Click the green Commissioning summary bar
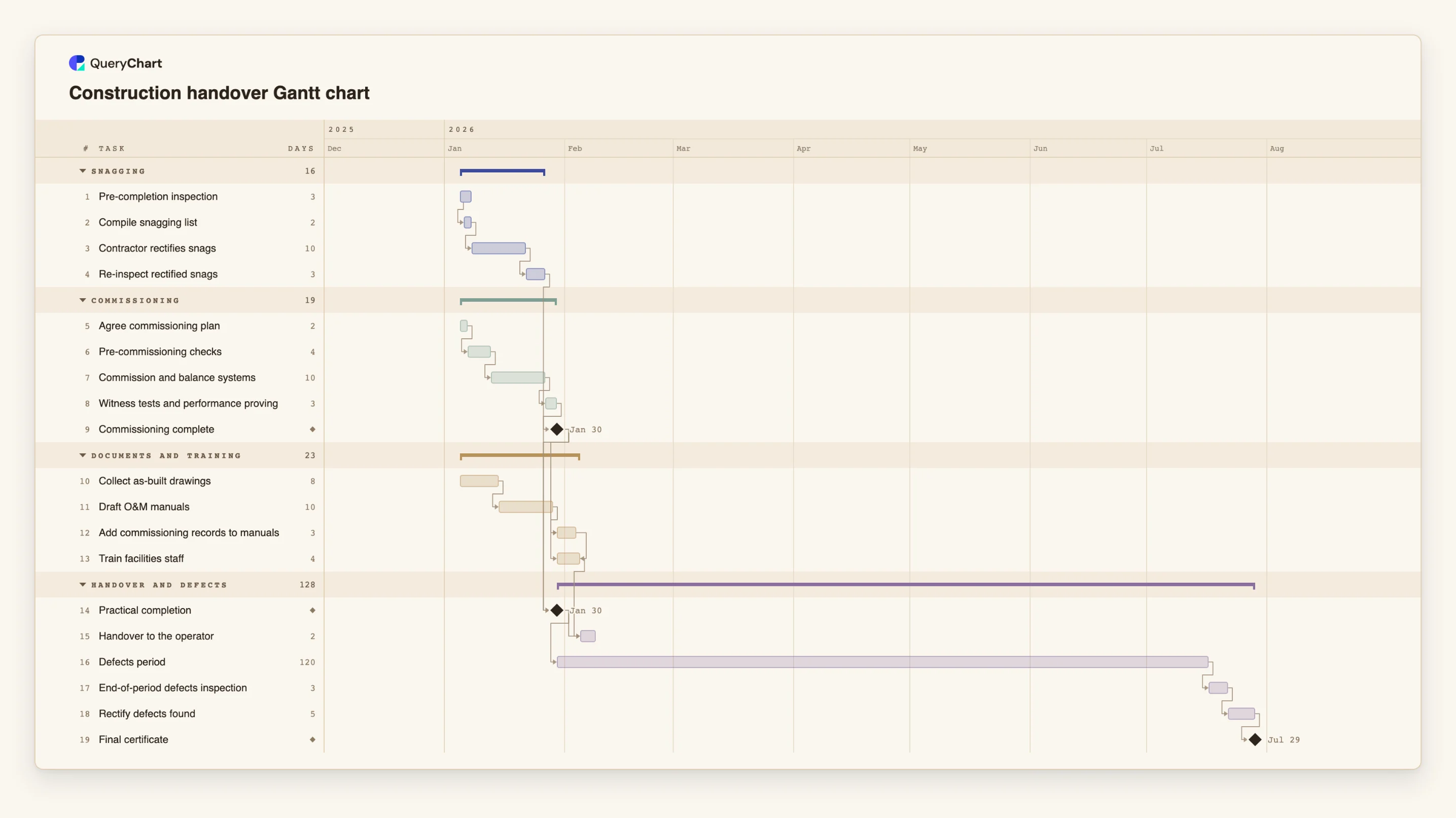Screen dimensions: 1456x818 click(x=508, y=301)
